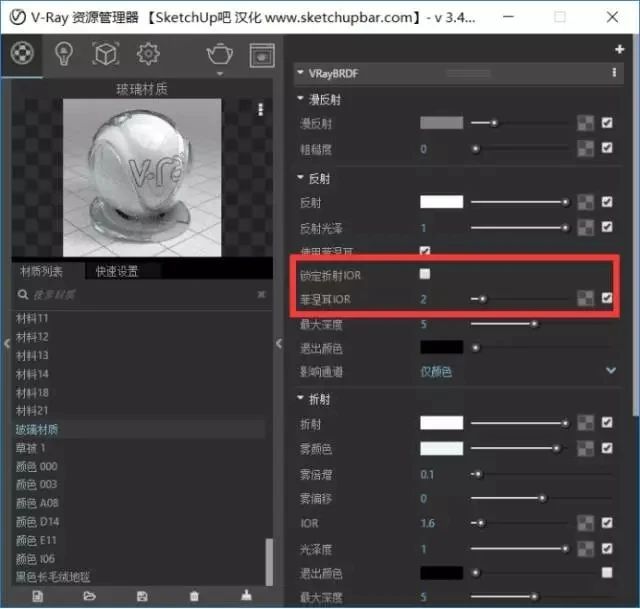This screenshot has width=640, height=609.
Task: Open refraction glossiness texture slot
Action: (585, 549)
